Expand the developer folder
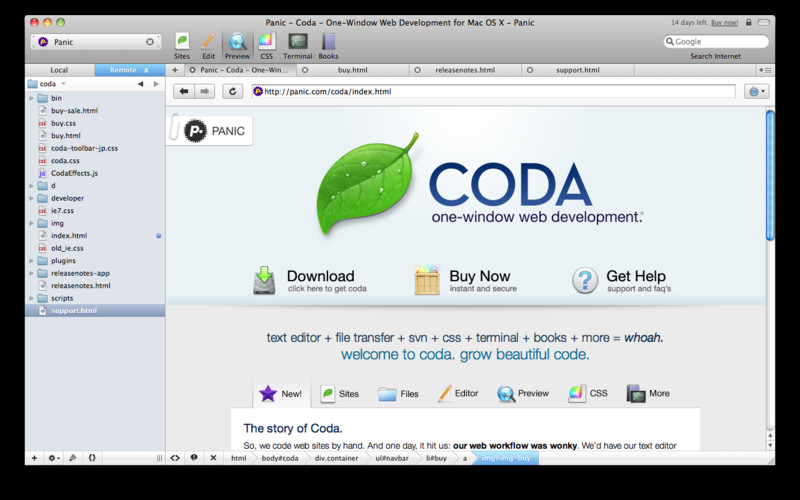The height and width of the screenshot is (500, 800). 31,198
